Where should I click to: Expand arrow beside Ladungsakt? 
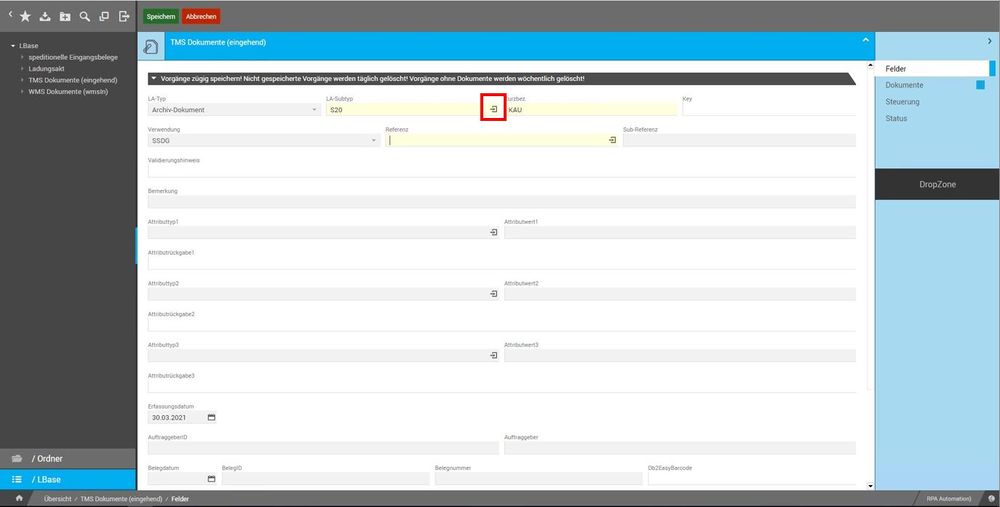pyautogui.click(x=22, y=69)
